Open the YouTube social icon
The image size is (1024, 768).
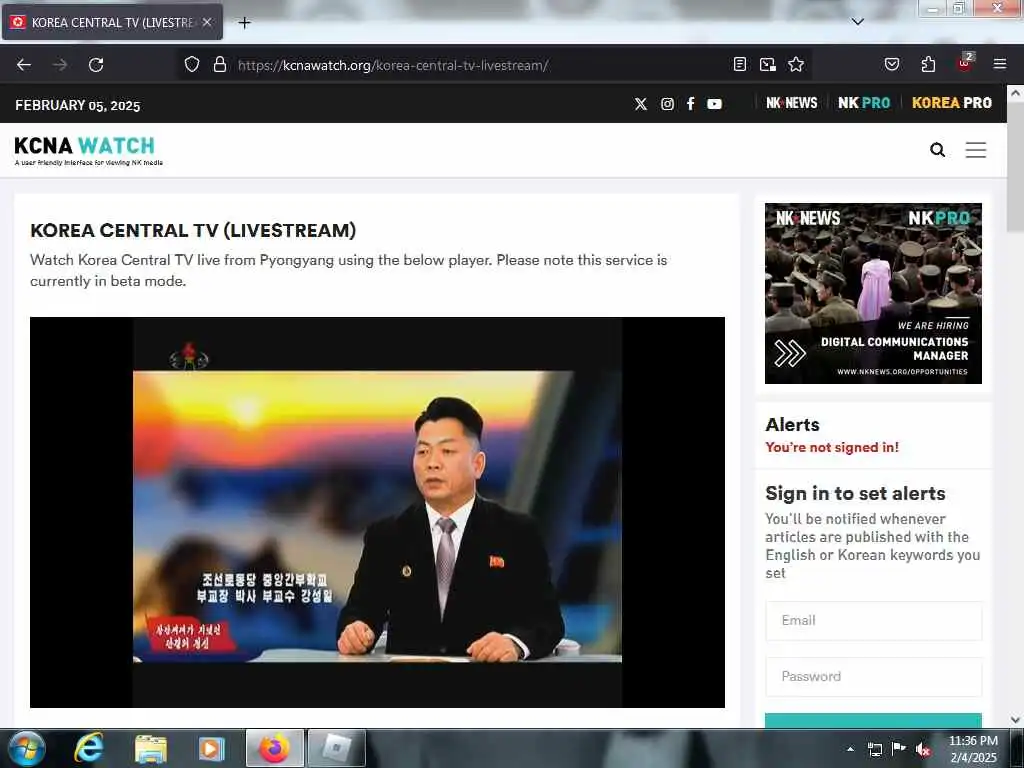tap(714, 104)
